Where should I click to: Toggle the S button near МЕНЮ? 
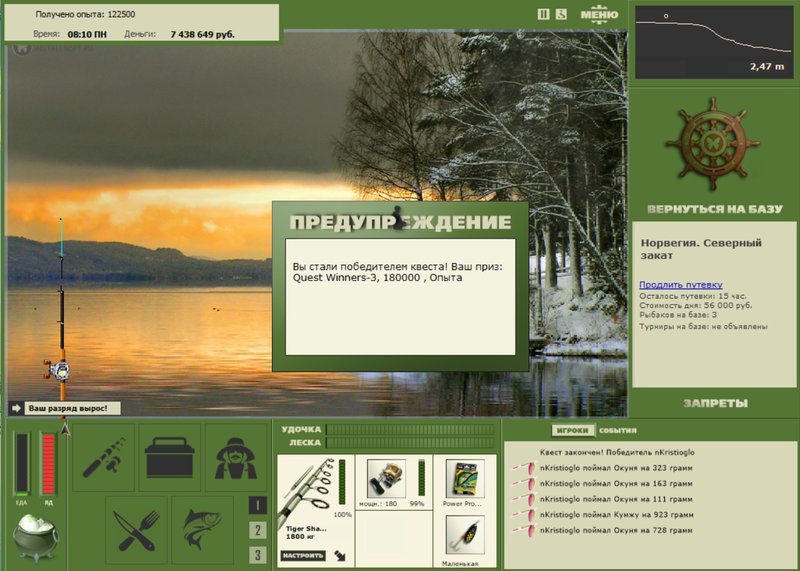tap(561, 14)
